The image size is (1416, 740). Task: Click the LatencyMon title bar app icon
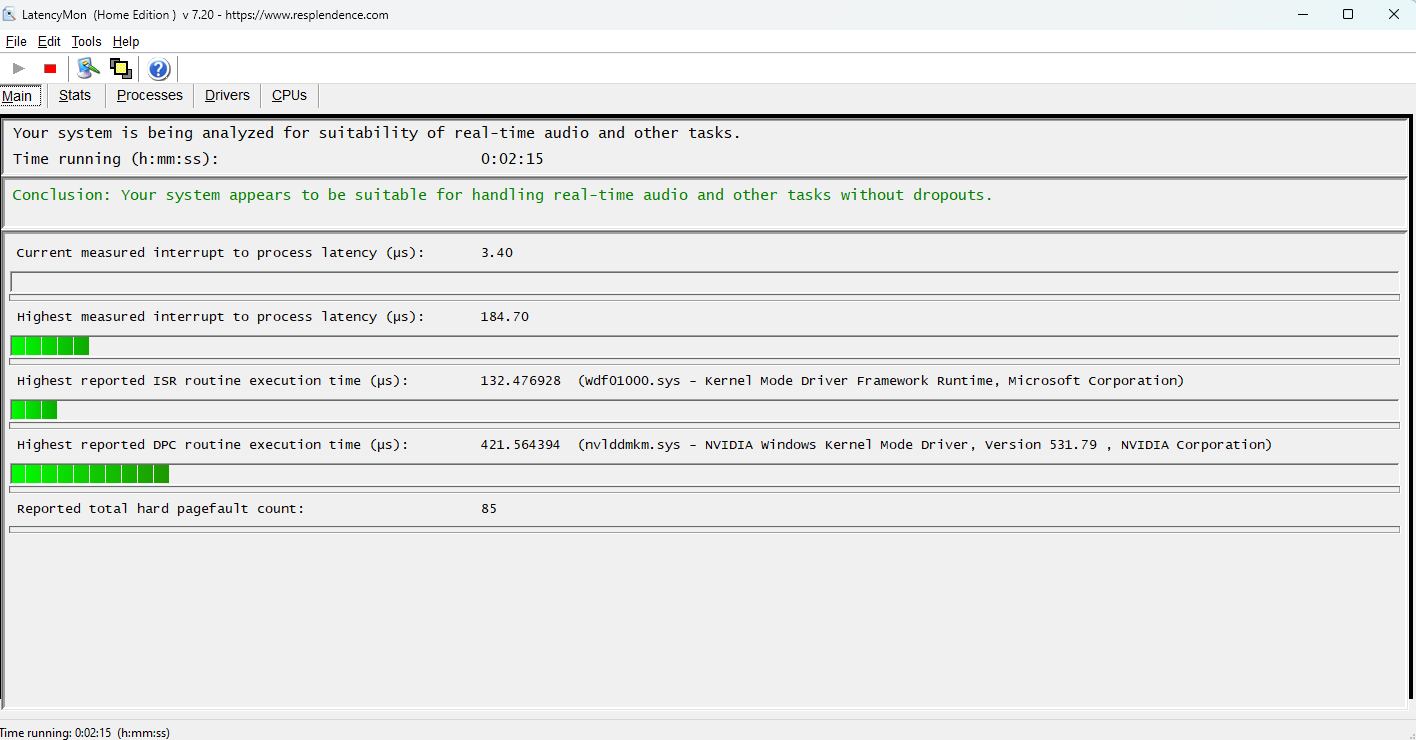10,14
